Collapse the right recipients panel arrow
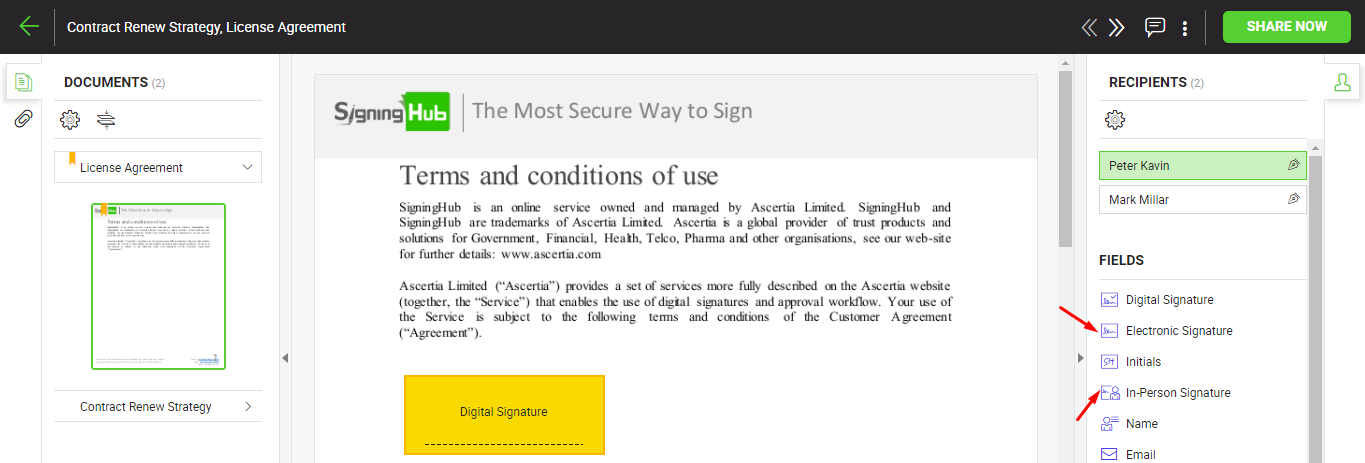The image size is (1365, 463). pos(1080,357)
